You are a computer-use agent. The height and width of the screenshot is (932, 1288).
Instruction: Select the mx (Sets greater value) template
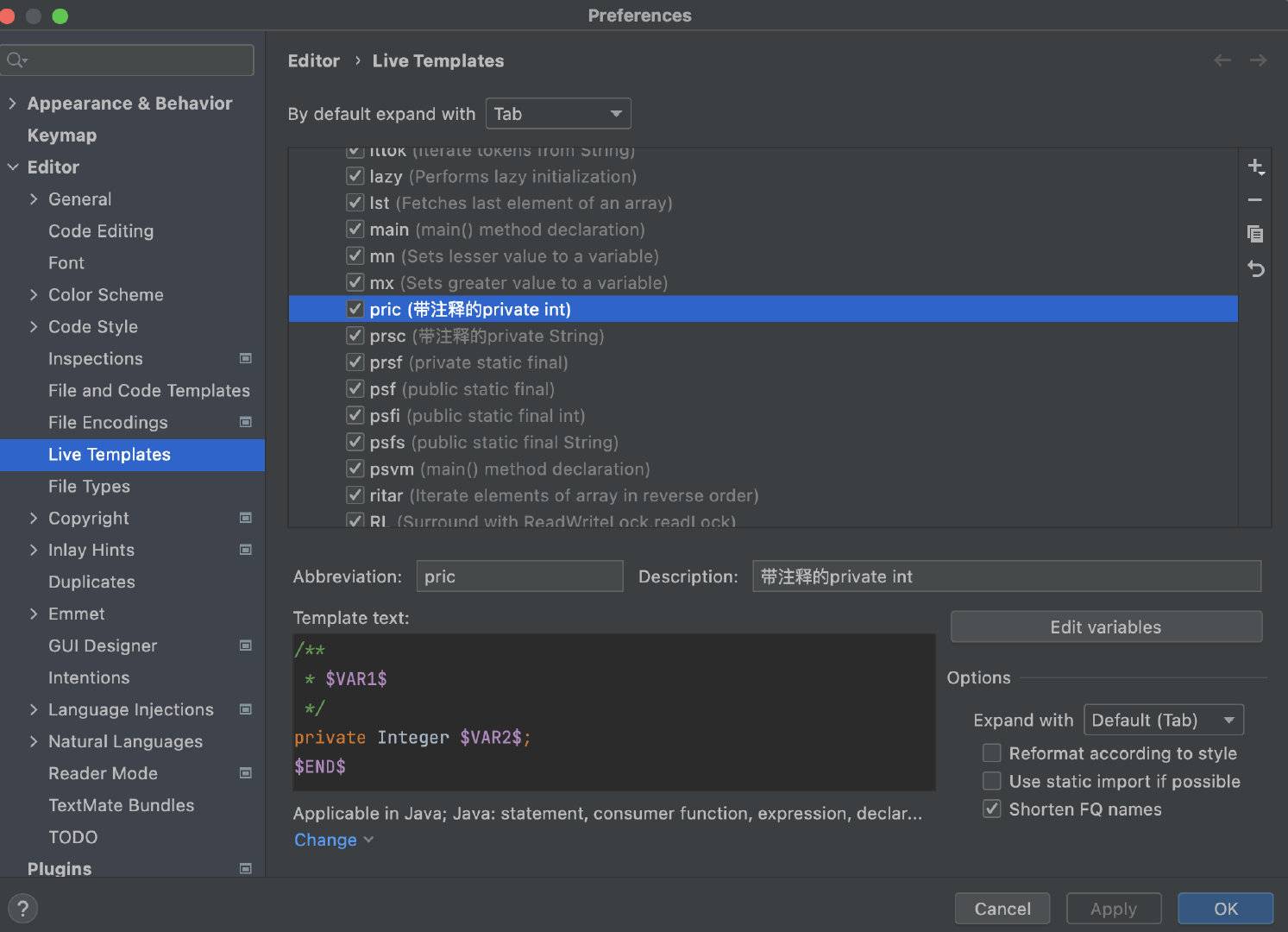point(763,283)
